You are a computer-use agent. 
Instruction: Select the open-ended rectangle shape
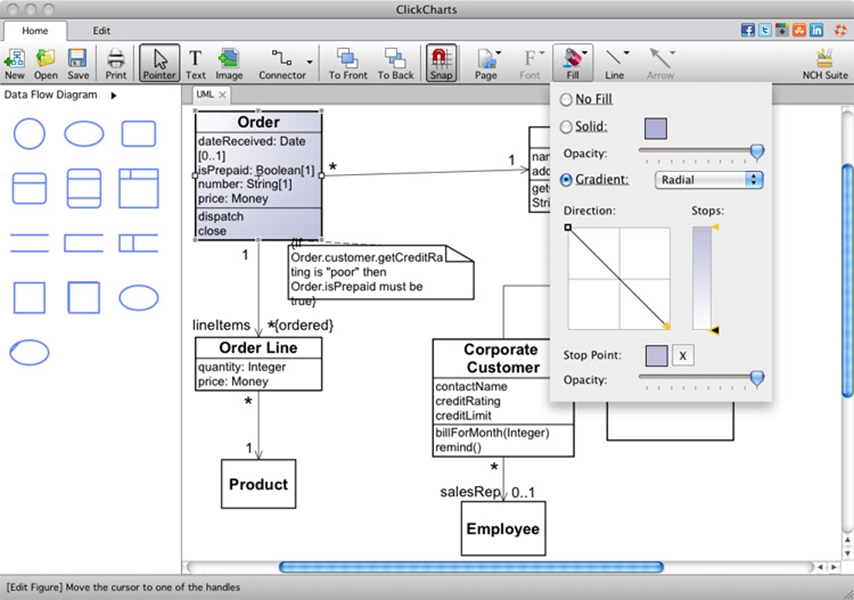coord(84,243)
